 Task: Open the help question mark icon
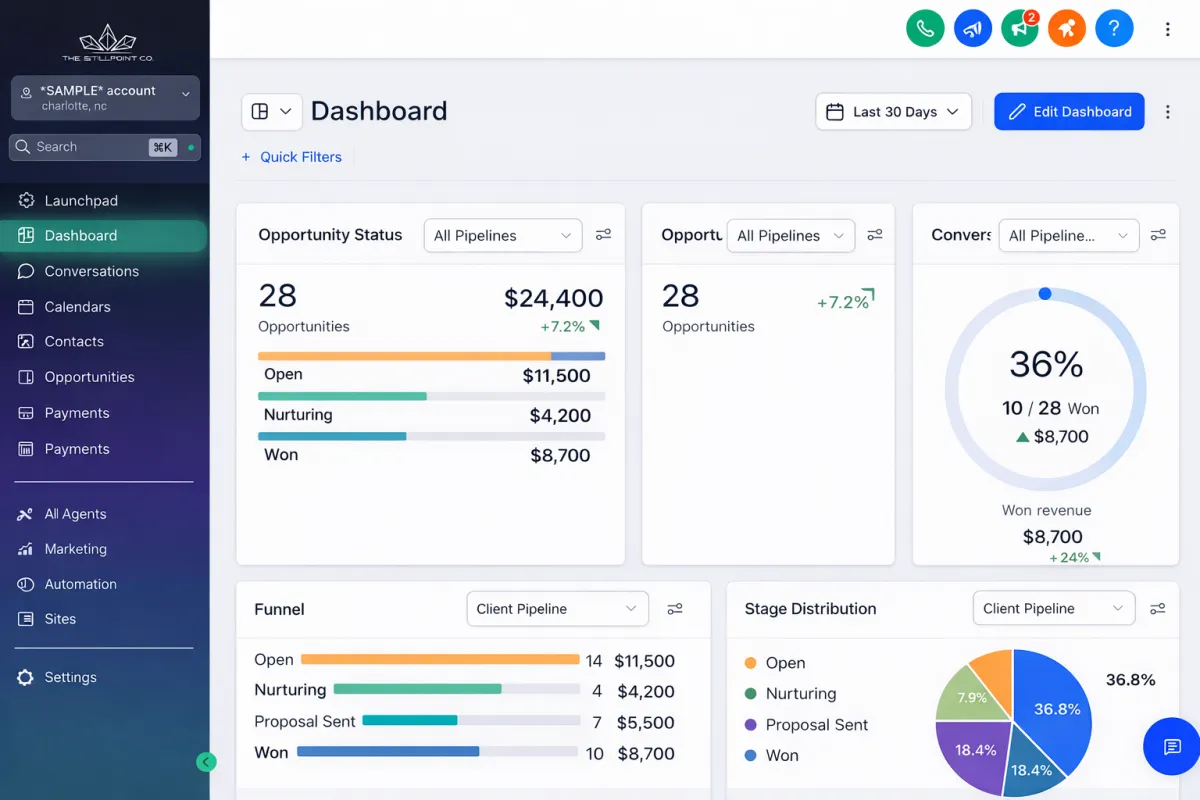click(1114, 29)
